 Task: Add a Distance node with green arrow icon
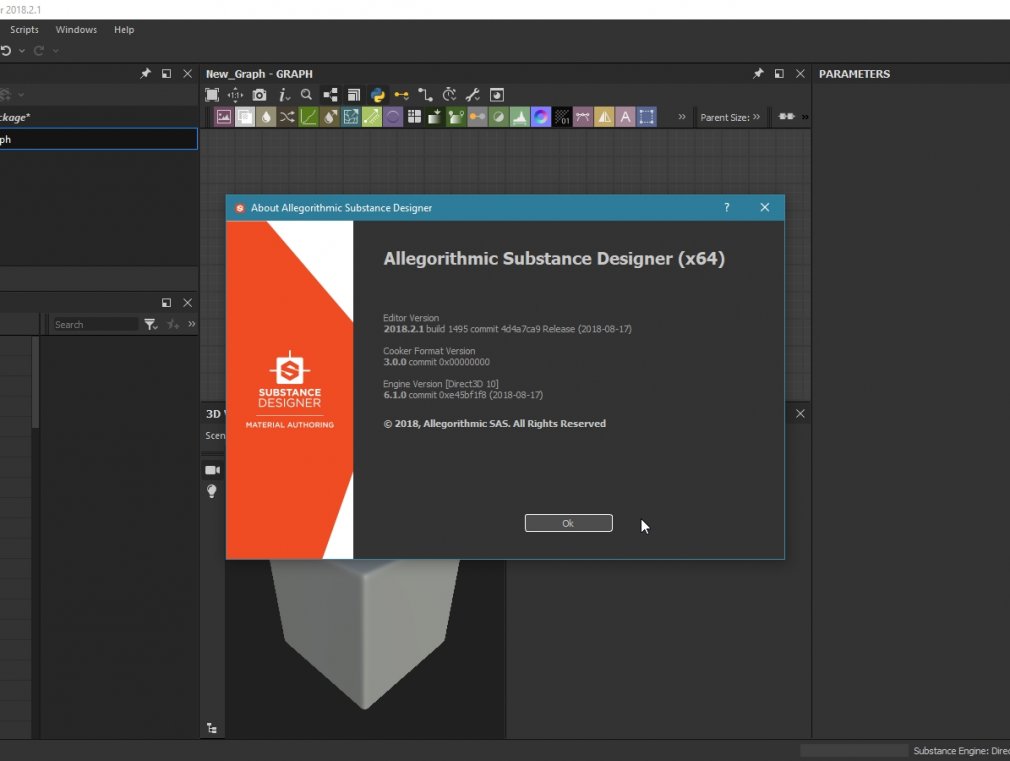point(372,117)
